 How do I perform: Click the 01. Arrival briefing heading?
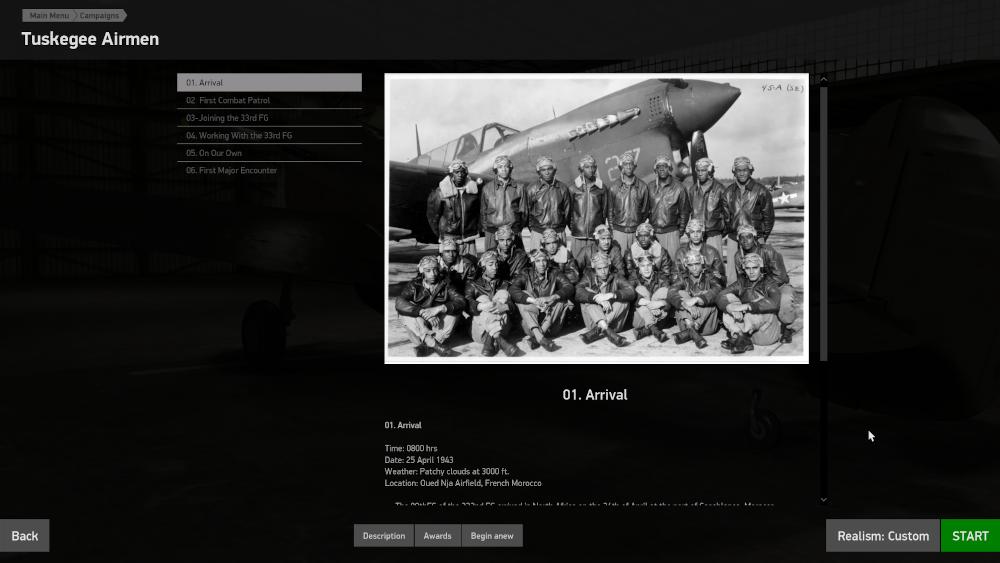[x=595, y=395]
